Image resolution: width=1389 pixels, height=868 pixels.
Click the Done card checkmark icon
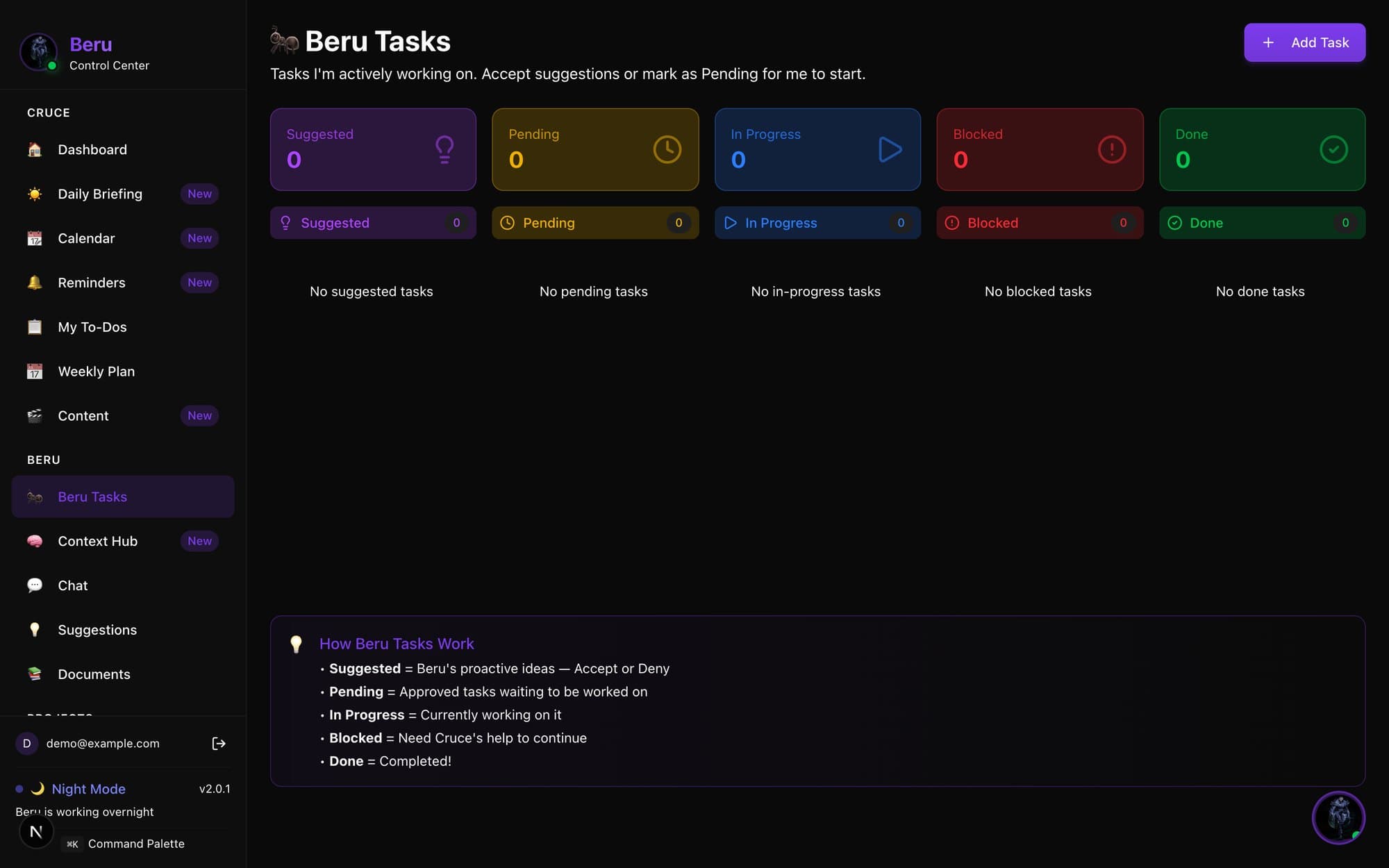(x=1333, y=149)
